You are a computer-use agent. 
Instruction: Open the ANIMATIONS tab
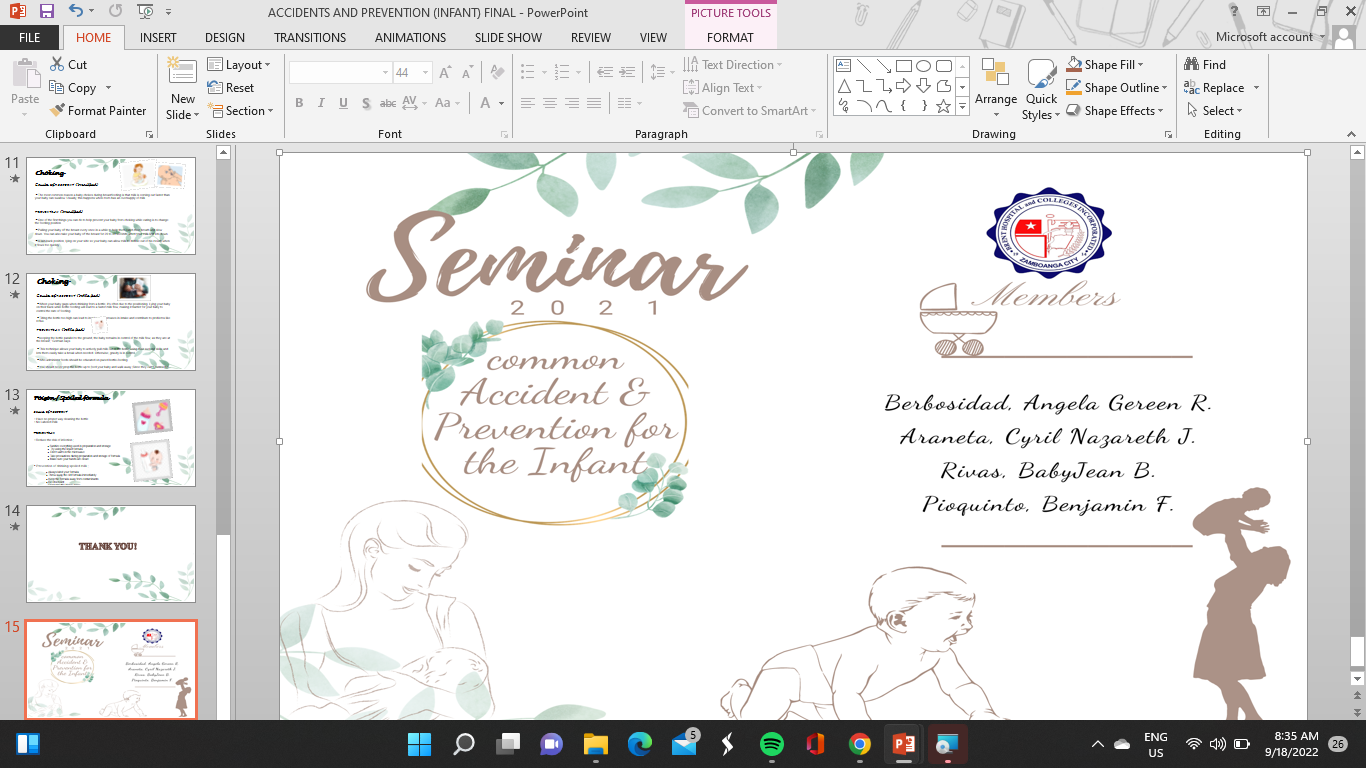coord(410,38)
